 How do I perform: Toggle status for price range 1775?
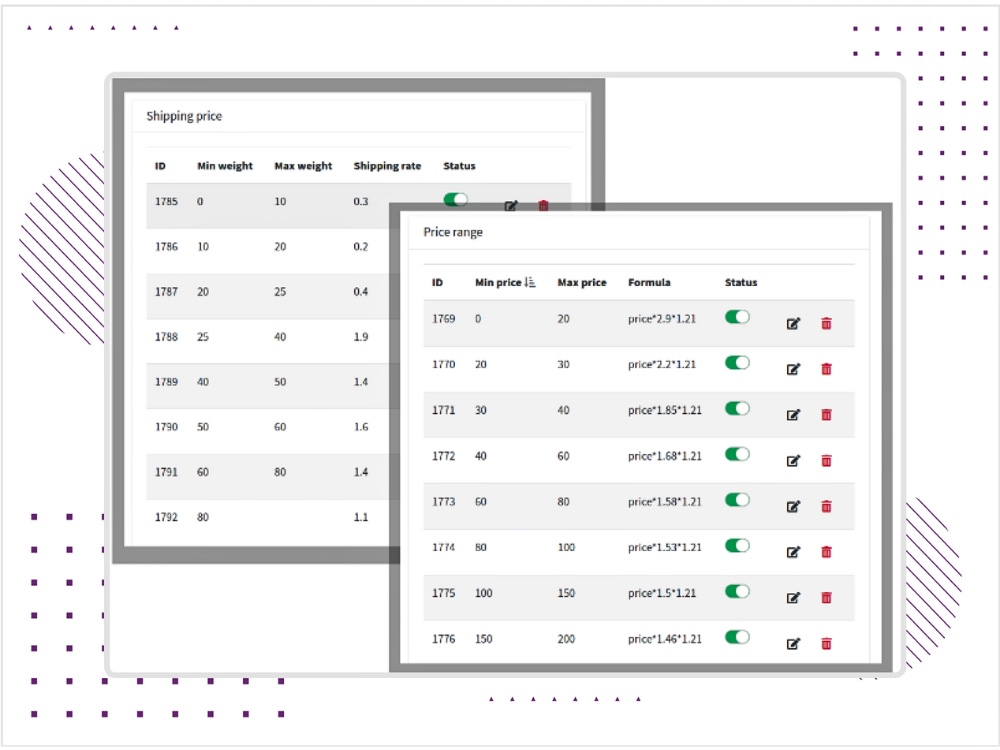tap(737, 591)
